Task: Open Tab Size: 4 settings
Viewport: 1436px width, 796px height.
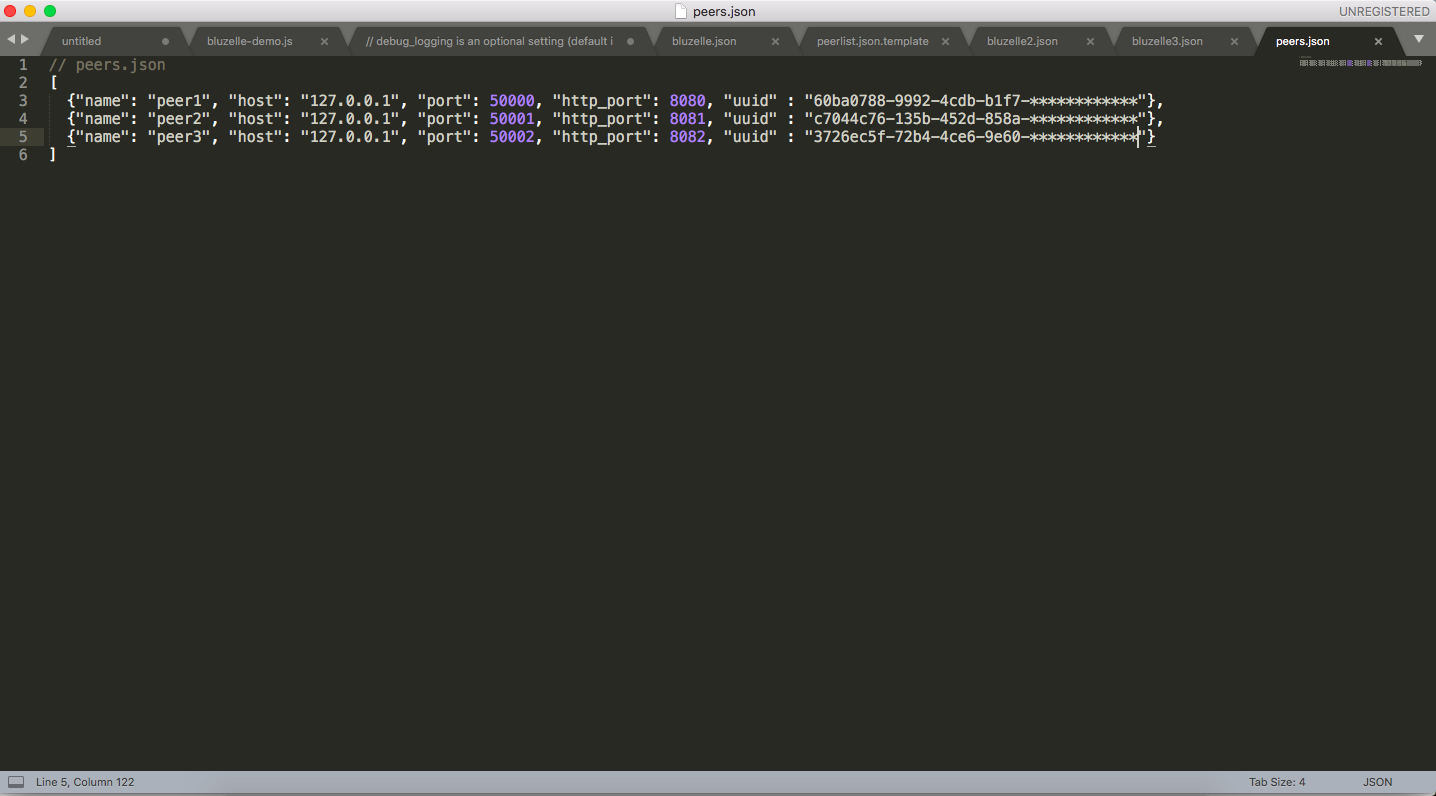Action: [x=1277, y=782]
